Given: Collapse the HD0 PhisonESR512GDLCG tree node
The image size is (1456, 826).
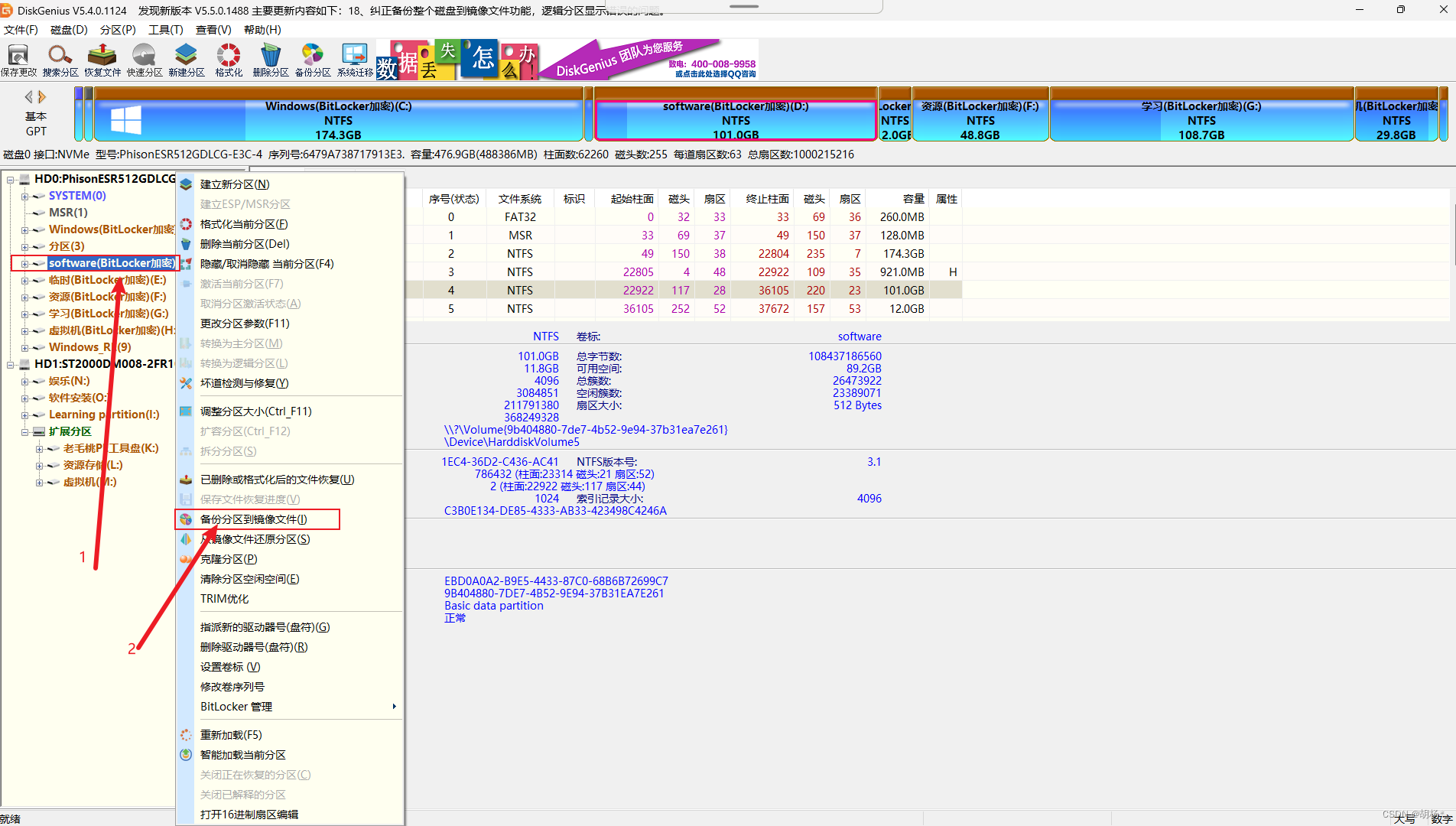Looking at the screenshot, I should [11, 179].
